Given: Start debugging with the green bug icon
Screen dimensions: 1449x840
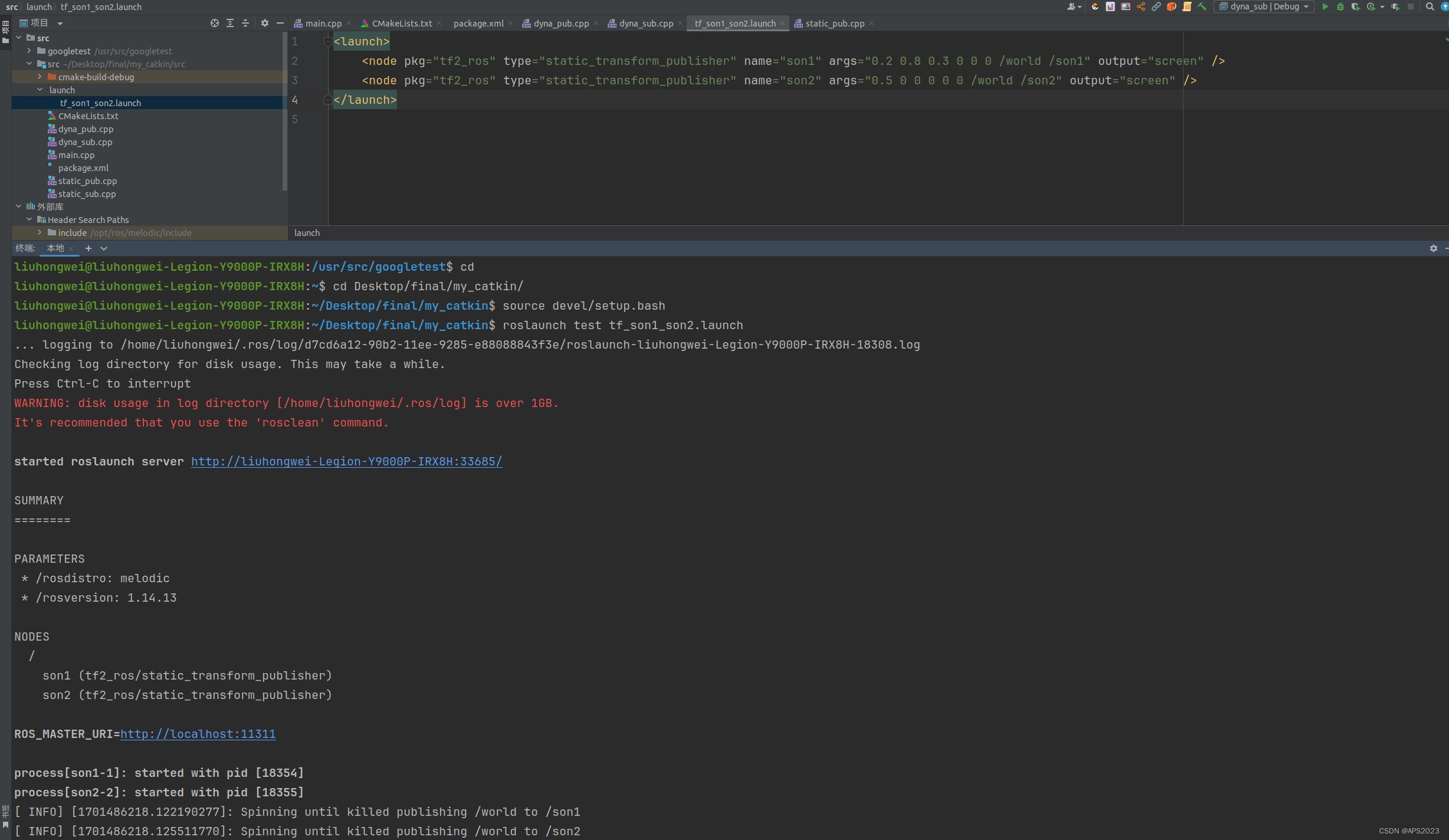Looking at the screenshot, I should tap(1340, 6).
